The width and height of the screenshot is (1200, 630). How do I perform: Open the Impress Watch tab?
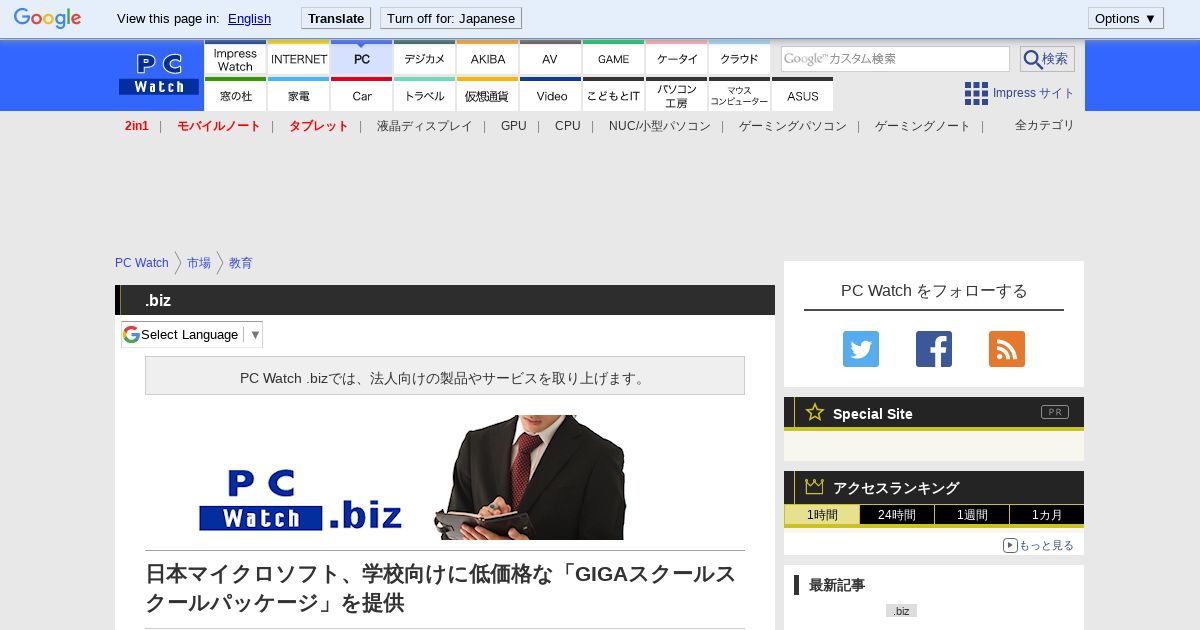(235, 59)
